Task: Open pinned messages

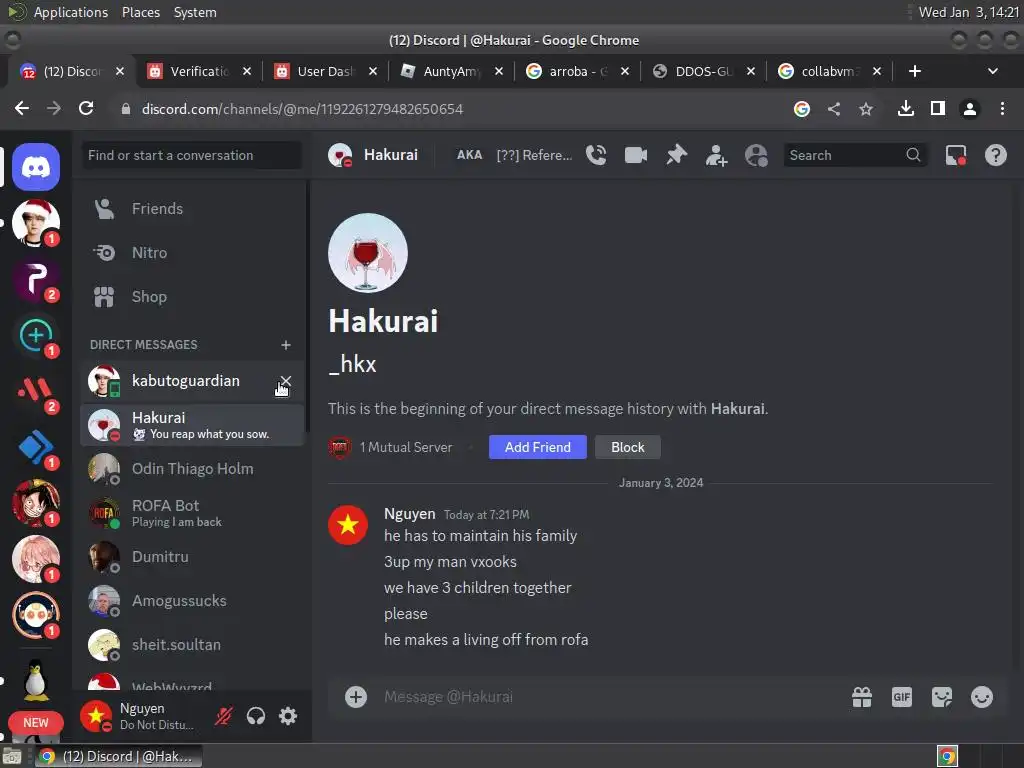Action: point(676,155)
